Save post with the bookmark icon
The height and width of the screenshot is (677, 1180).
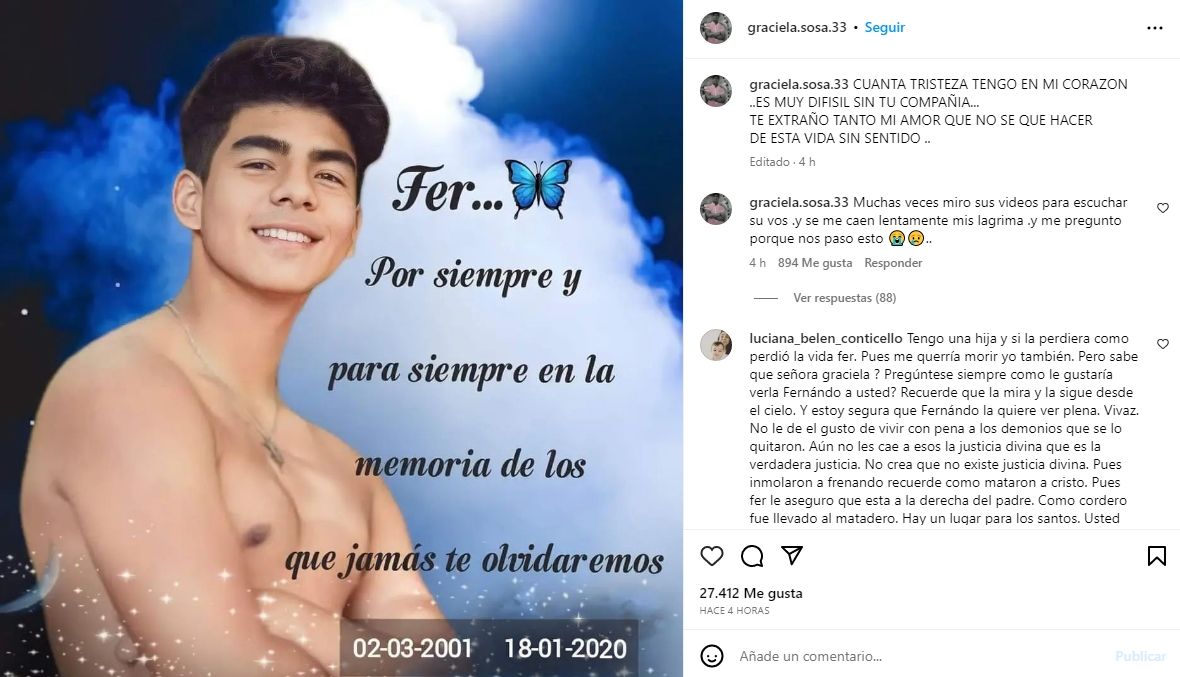tap(1157, 556)
